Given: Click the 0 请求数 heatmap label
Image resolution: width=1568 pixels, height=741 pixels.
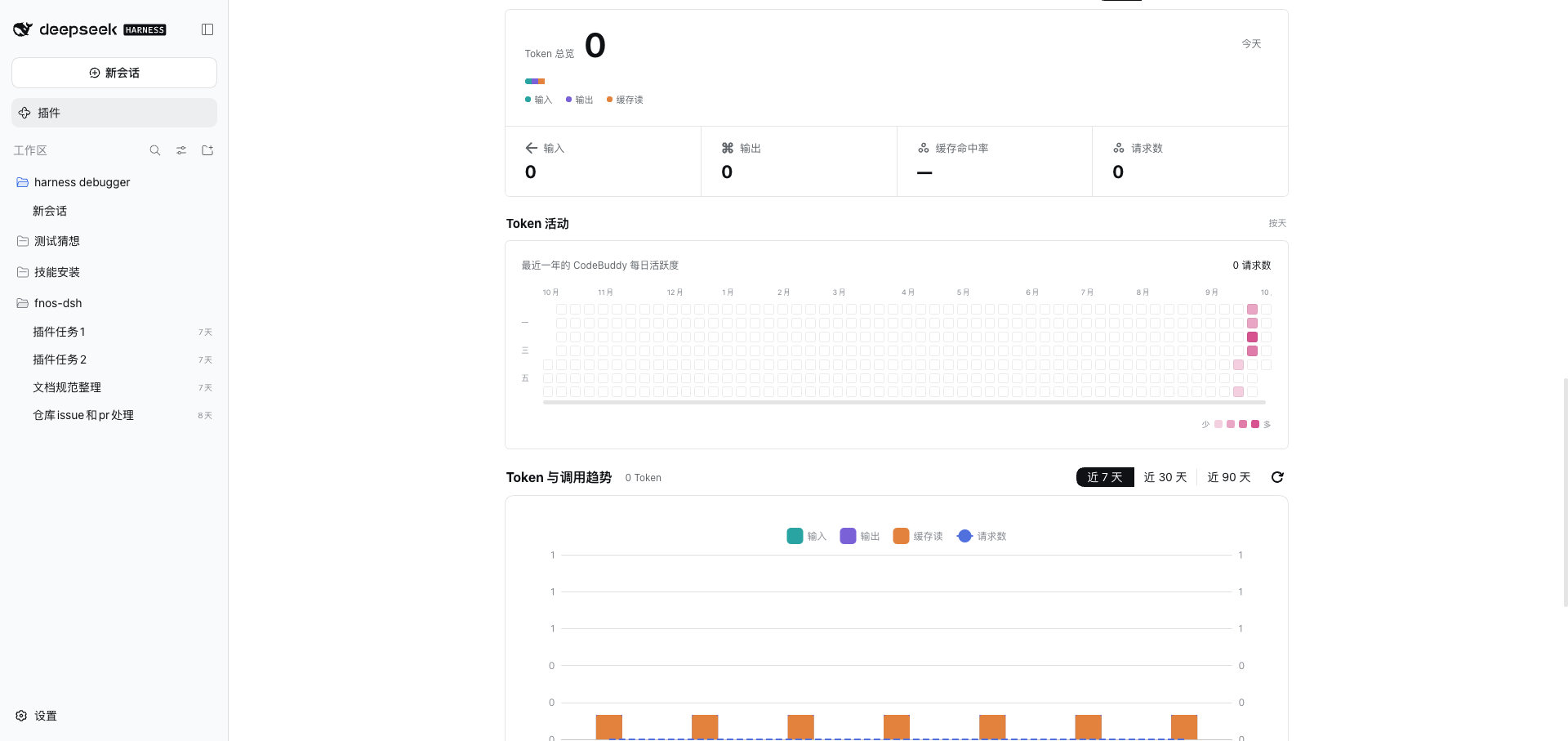Looking at the screenshot, I should [x=1252, y=266].
